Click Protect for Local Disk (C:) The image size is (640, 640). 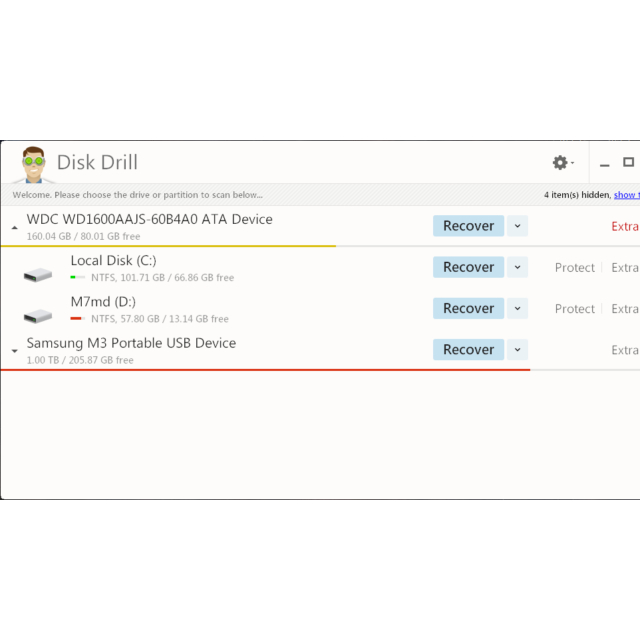pyautogui.click(x=574, y=268)
